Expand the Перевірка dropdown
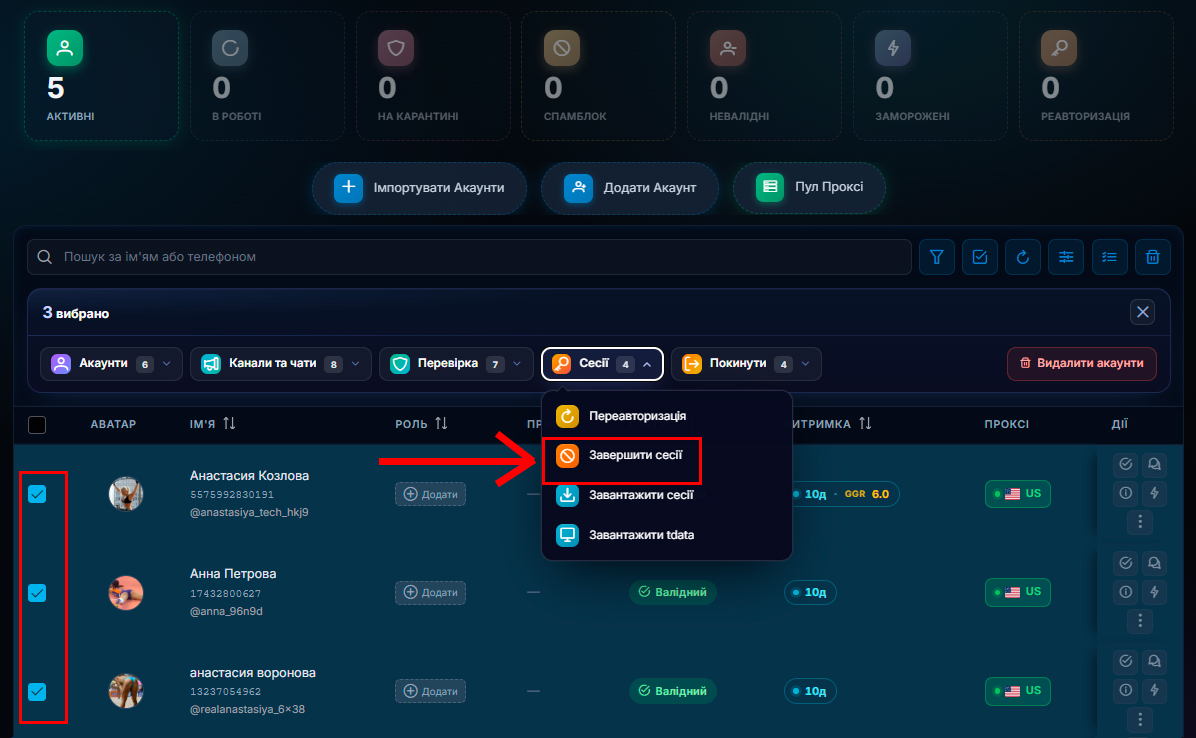This screenshot has height=738, width=1196. point(456,364)
